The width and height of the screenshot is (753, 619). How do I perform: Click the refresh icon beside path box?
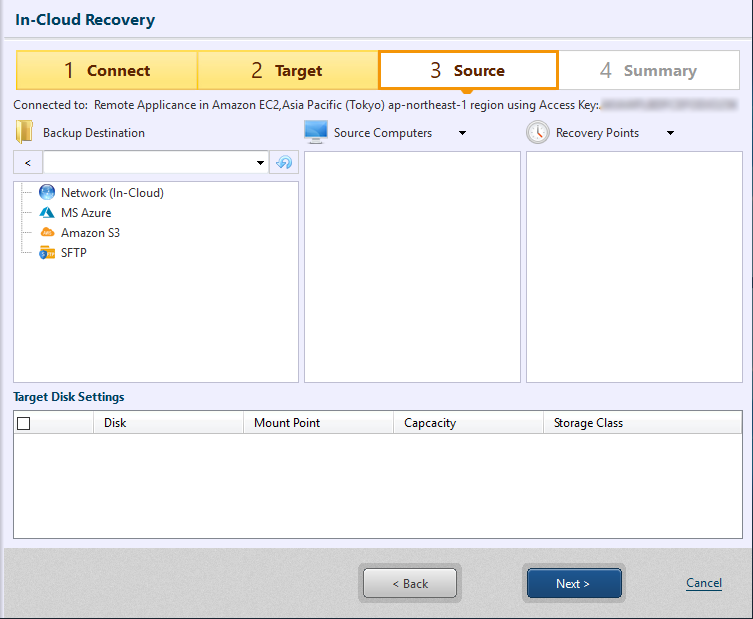[x=284, y=163]
